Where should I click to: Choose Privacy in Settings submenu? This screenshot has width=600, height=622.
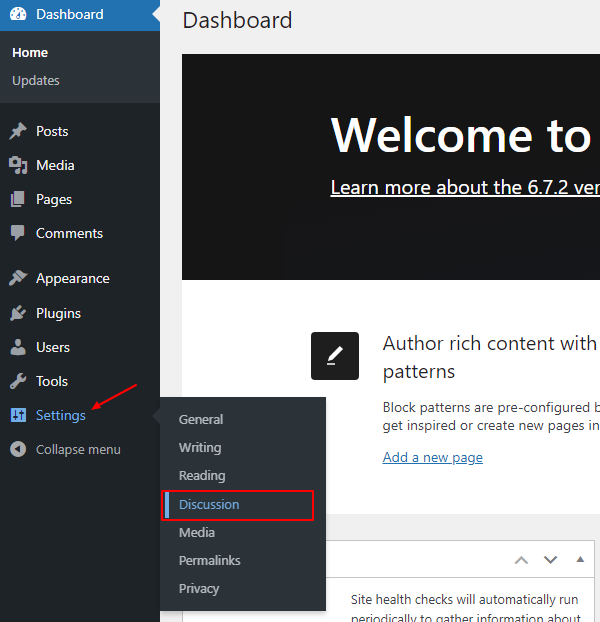click(x=199, y=589)
